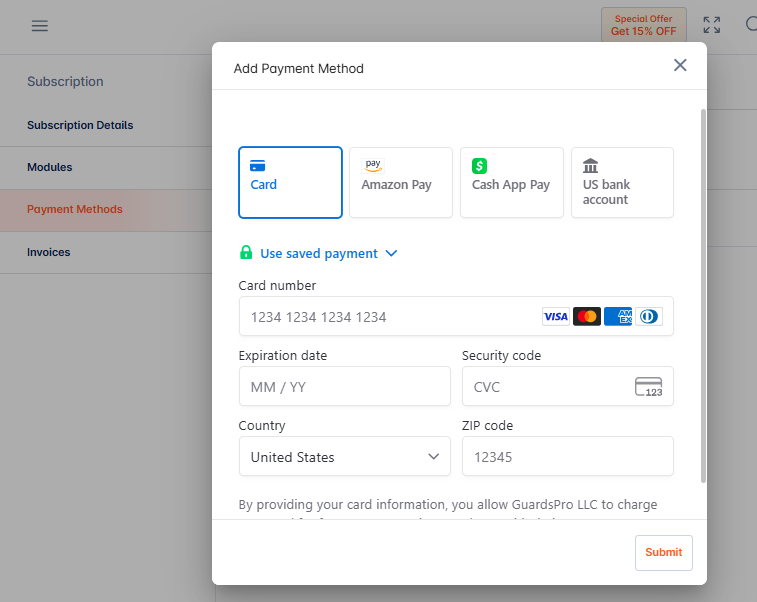Choose Amazon Pay payment option
This screenshot has height=602, width=757.
401,182
